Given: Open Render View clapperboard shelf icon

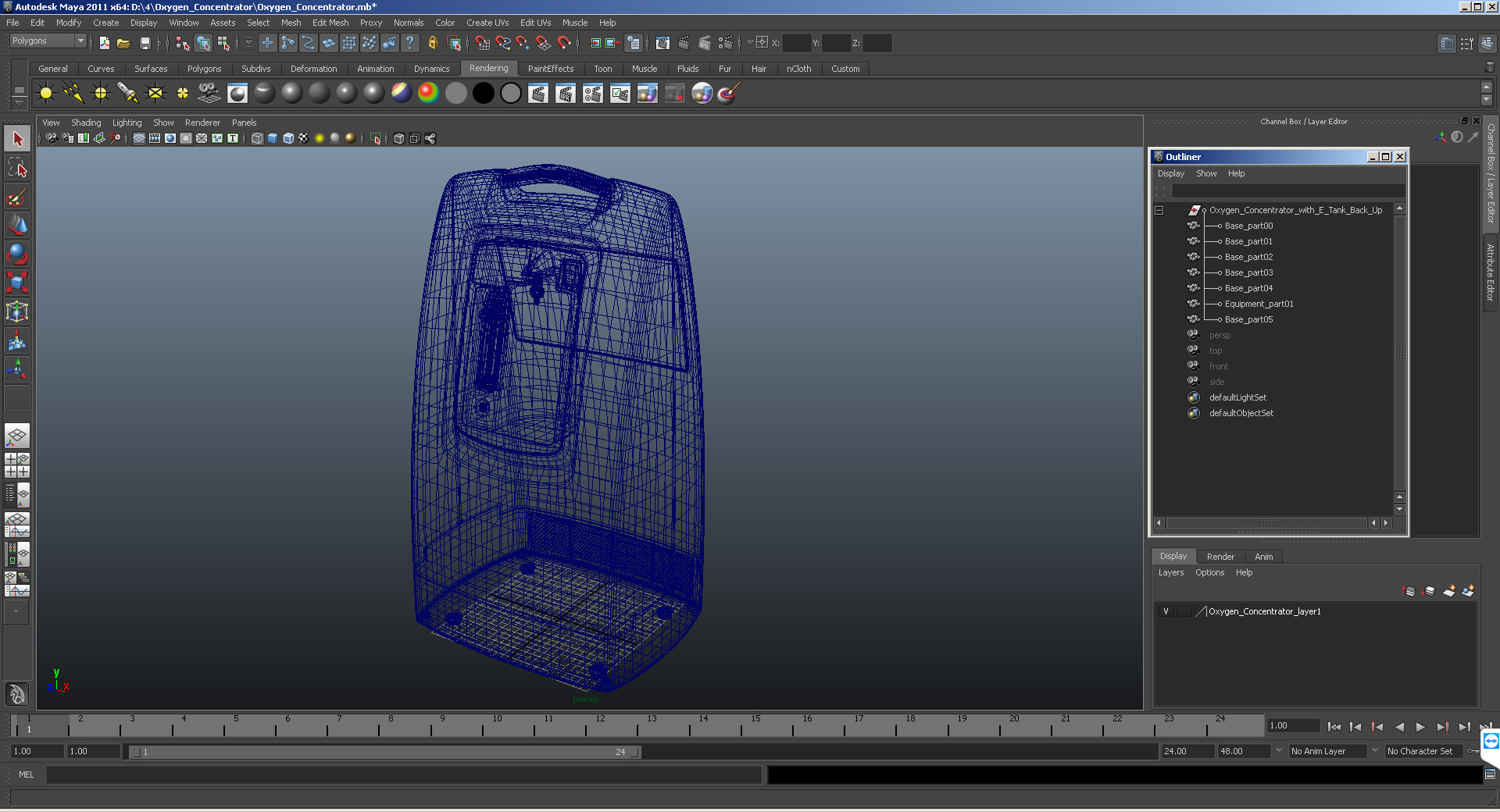Looking at the screenshot, I should (537, 94).
